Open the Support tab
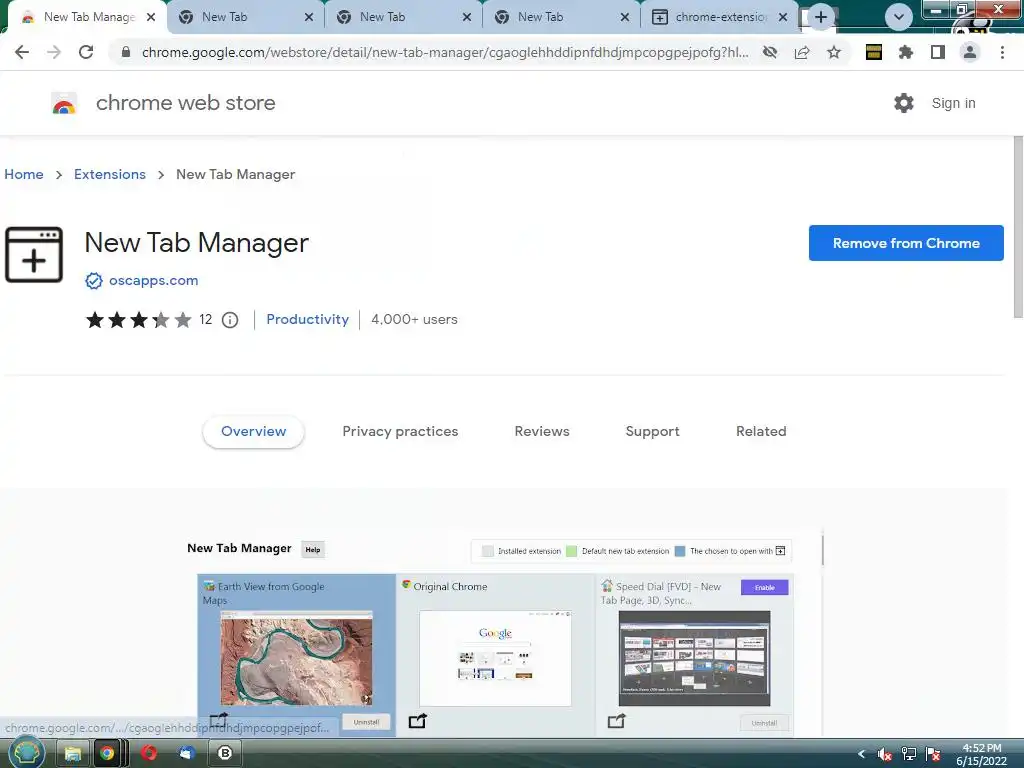 tap(652, 432)
